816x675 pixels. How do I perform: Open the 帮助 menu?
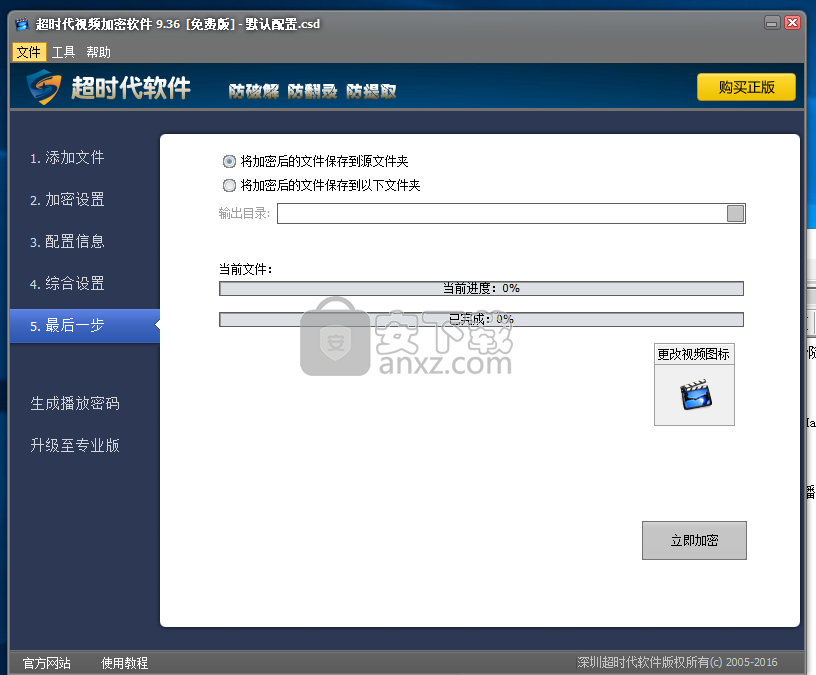coord(98,52)
